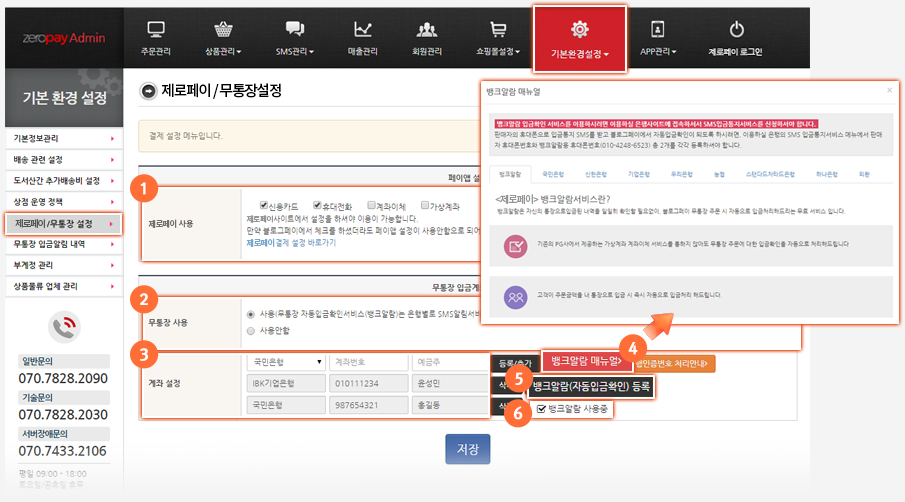Click account number 010111234 field
This screenshot has width=905, height=502.
[368, 384]
